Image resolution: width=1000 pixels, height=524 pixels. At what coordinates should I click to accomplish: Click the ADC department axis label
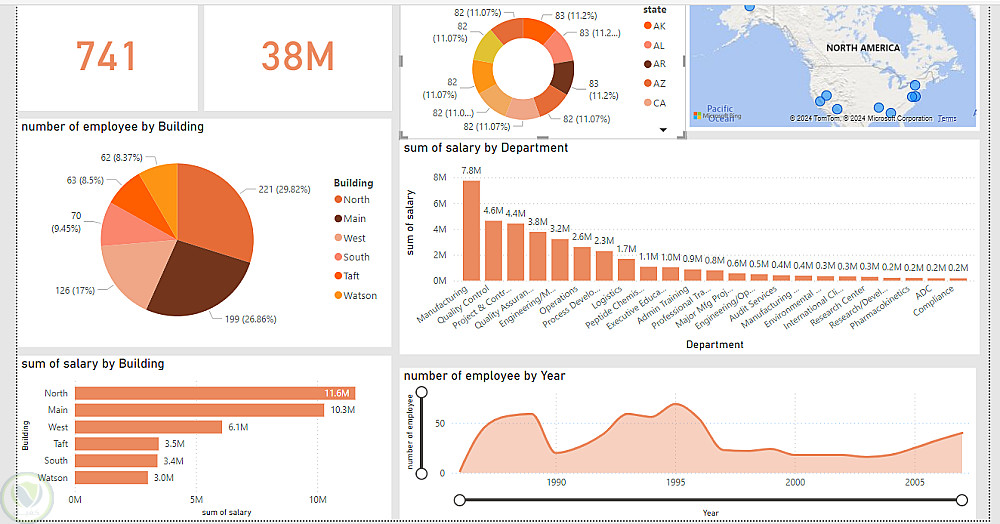pyautogui.click(x=923, y=293)
